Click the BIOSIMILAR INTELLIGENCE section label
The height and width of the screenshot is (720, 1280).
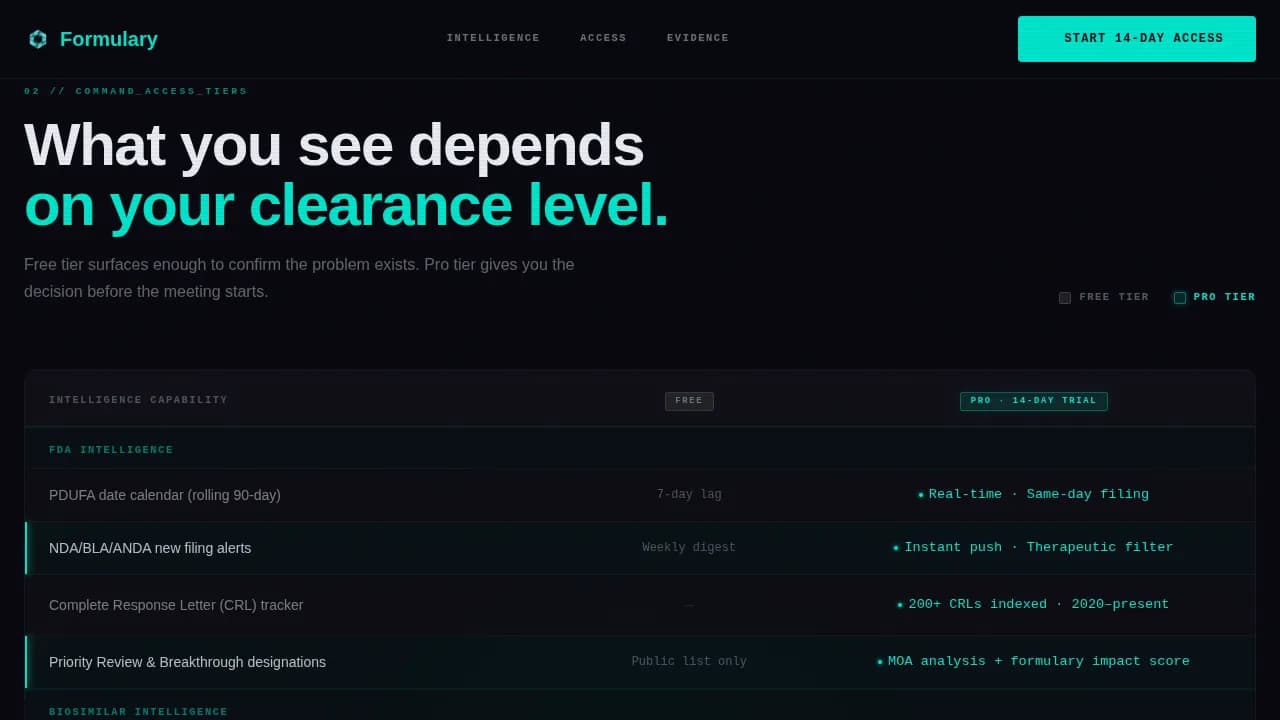coord(138,712)
